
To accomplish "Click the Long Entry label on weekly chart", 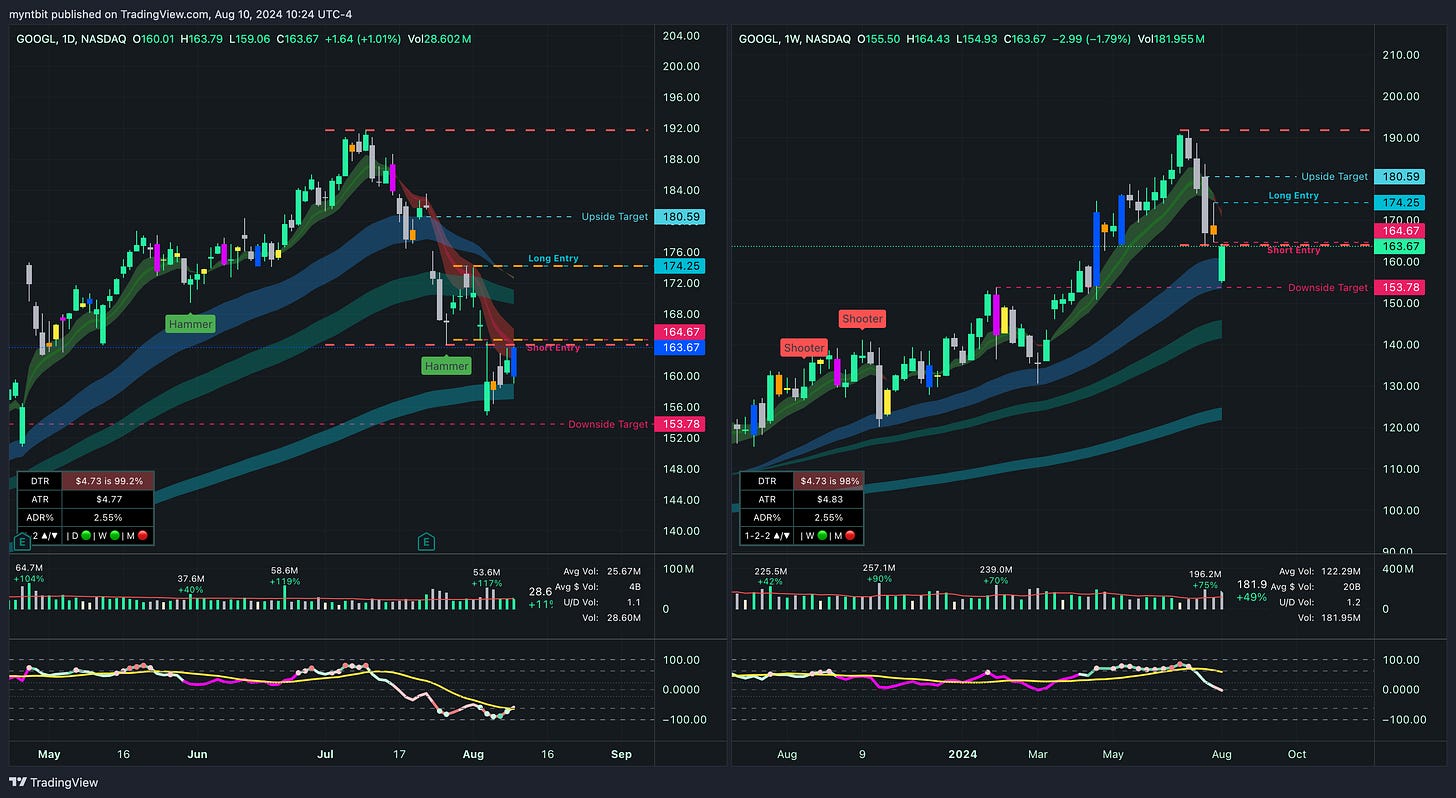I will pyautogui.click(x=1293, y=196).
